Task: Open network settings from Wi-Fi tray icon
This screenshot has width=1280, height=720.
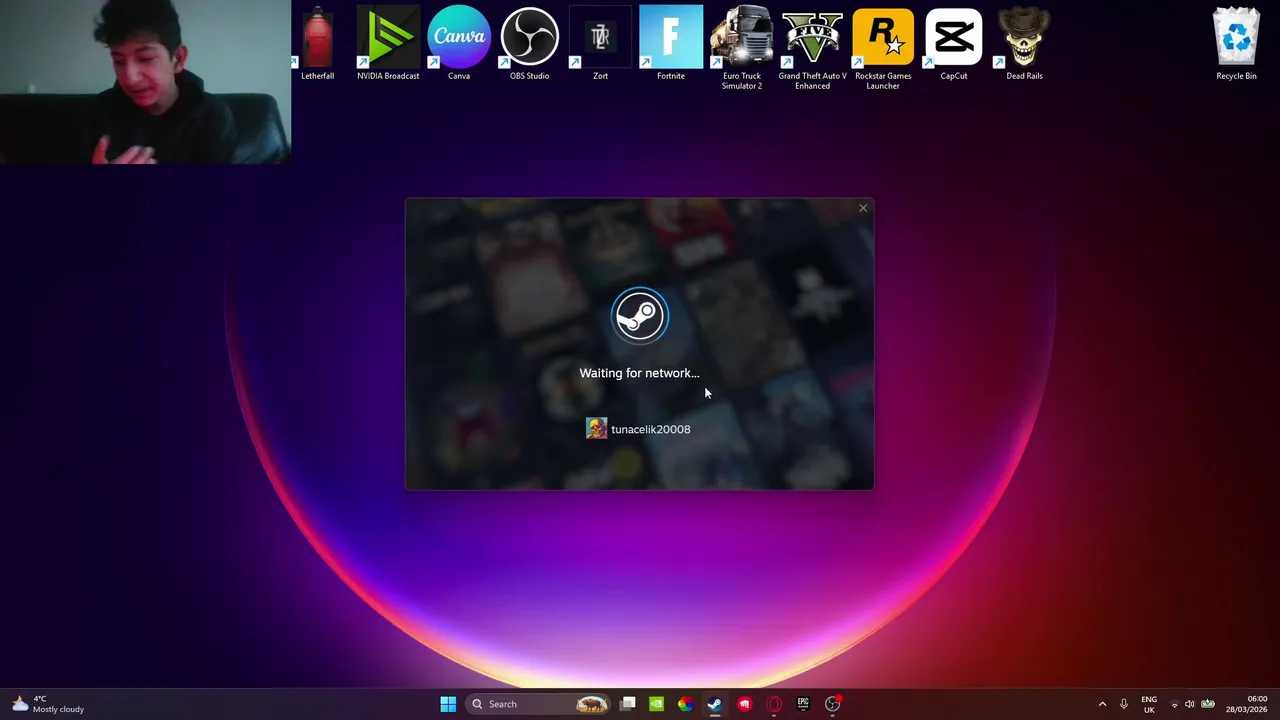Action: coord(1175,704)
